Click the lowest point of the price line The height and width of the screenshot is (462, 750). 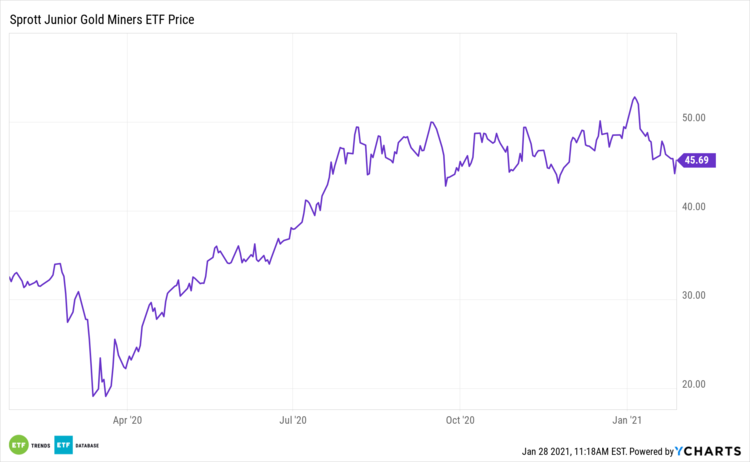(93, 396)
